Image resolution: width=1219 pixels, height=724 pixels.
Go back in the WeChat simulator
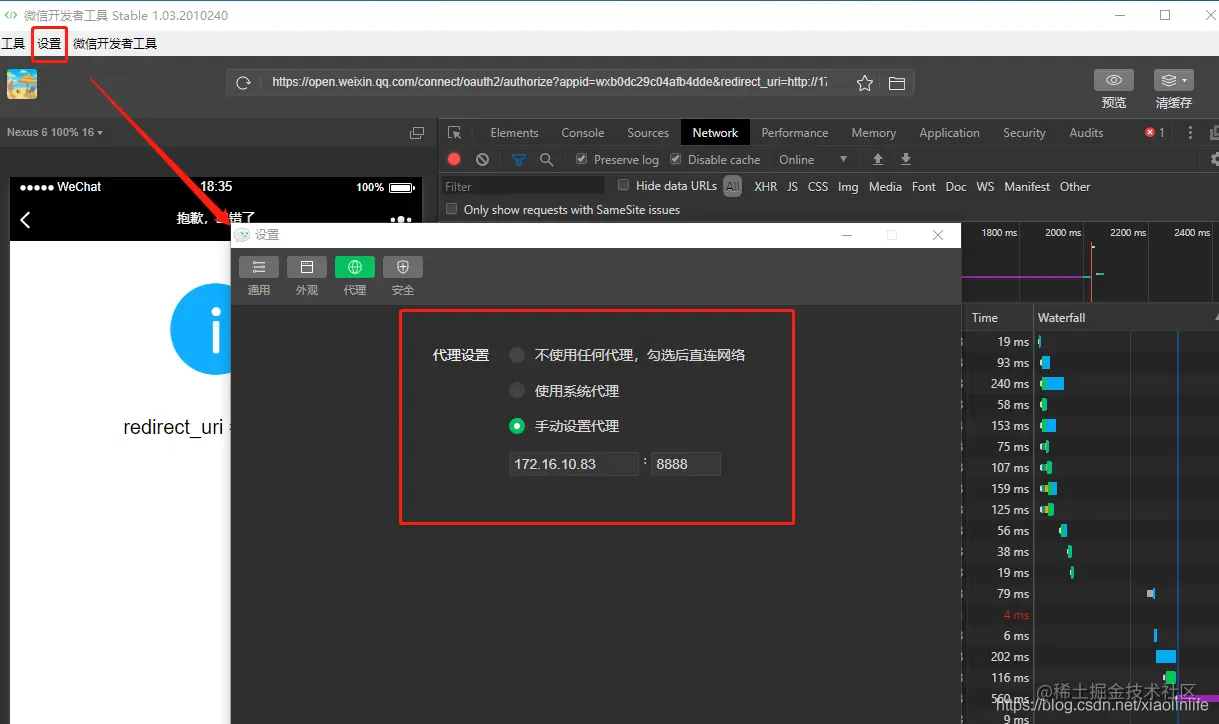point(25,219)
